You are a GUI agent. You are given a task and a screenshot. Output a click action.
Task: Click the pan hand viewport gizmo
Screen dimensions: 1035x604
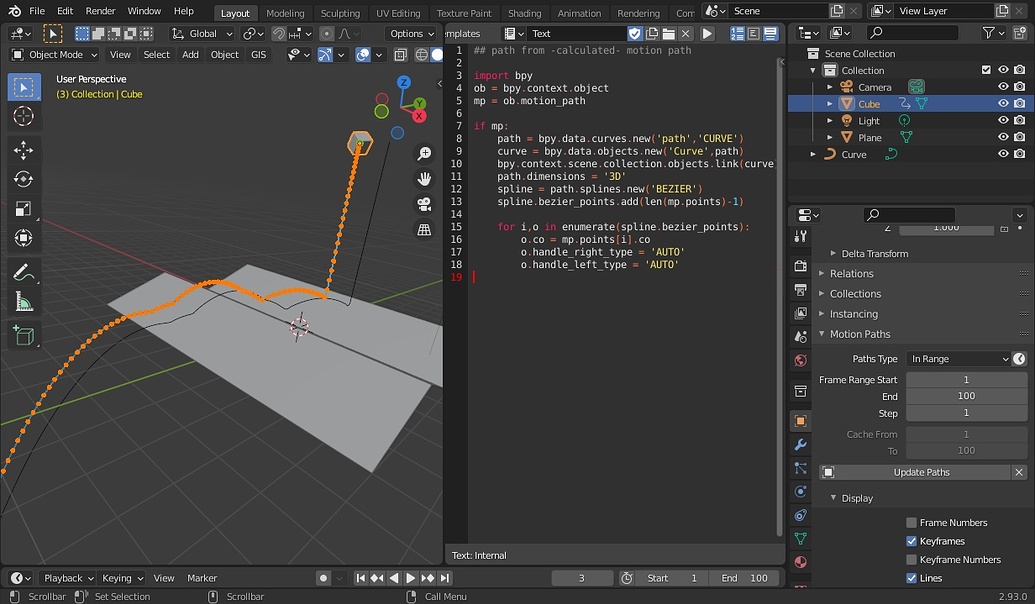coord(424,179)
